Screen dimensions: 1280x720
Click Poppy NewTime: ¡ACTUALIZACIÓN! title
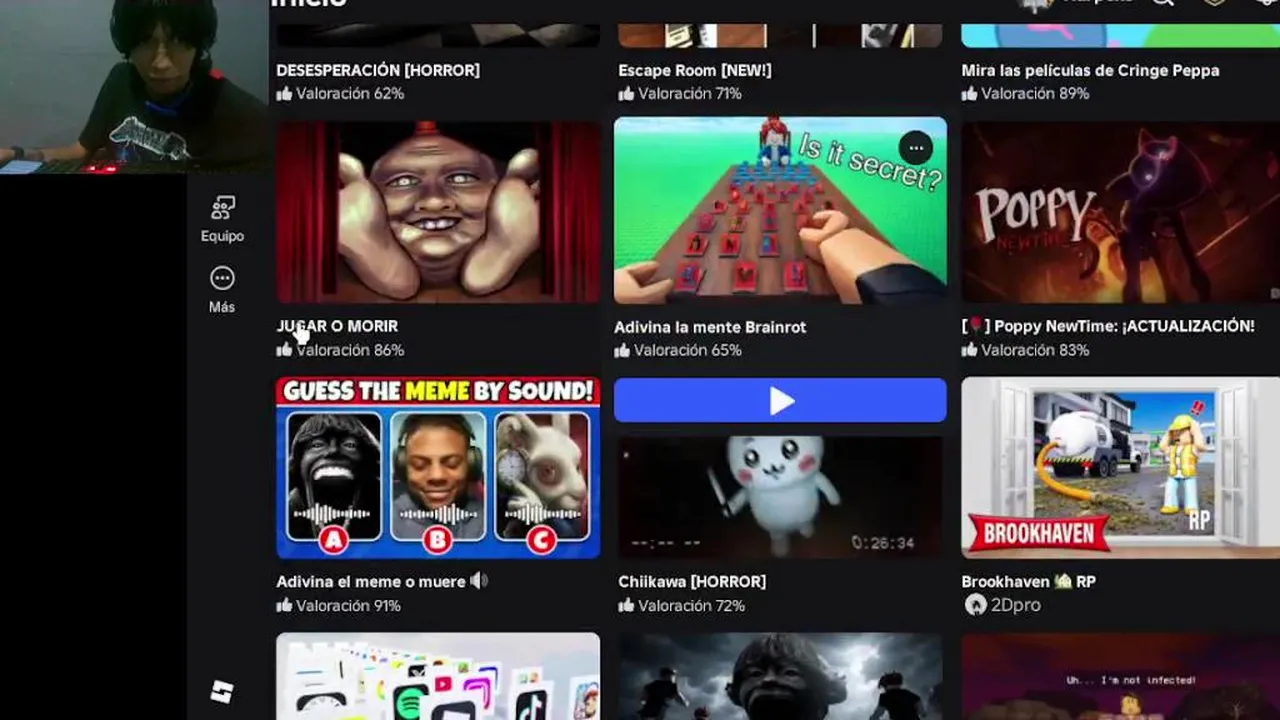(1108, 326)
